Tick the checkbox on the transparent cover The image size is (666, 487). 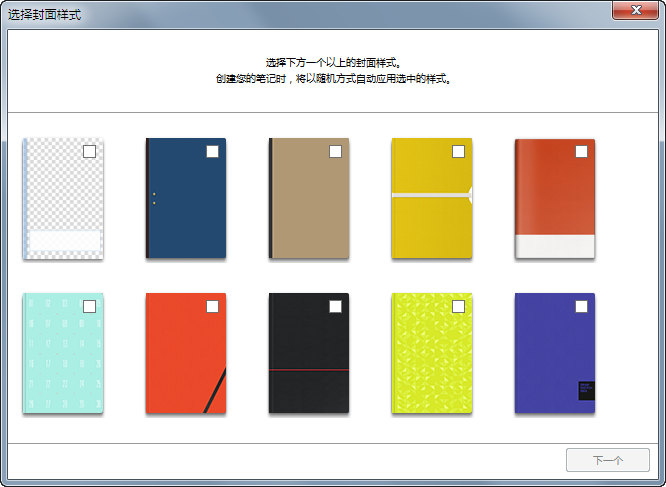pos(89,151)
